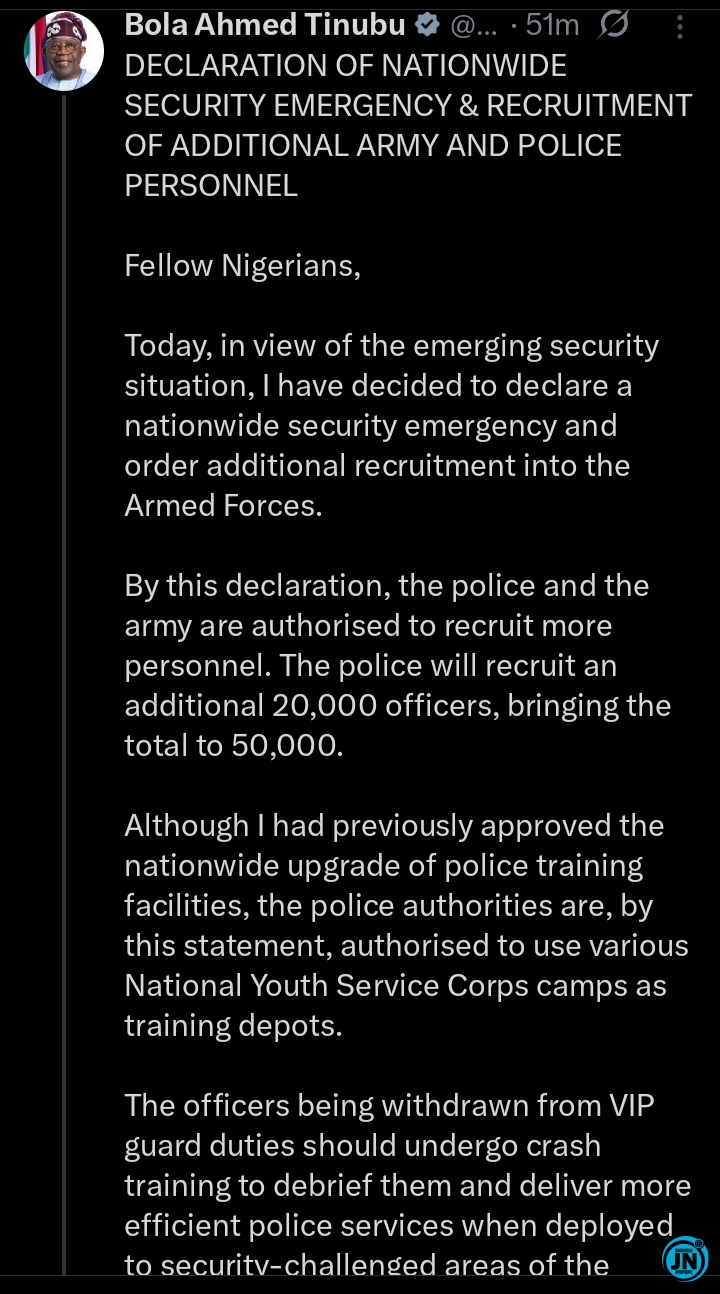Click the "training depots." line
This screenshot has width=720, height=1294.
click(x=233, y=1026)
